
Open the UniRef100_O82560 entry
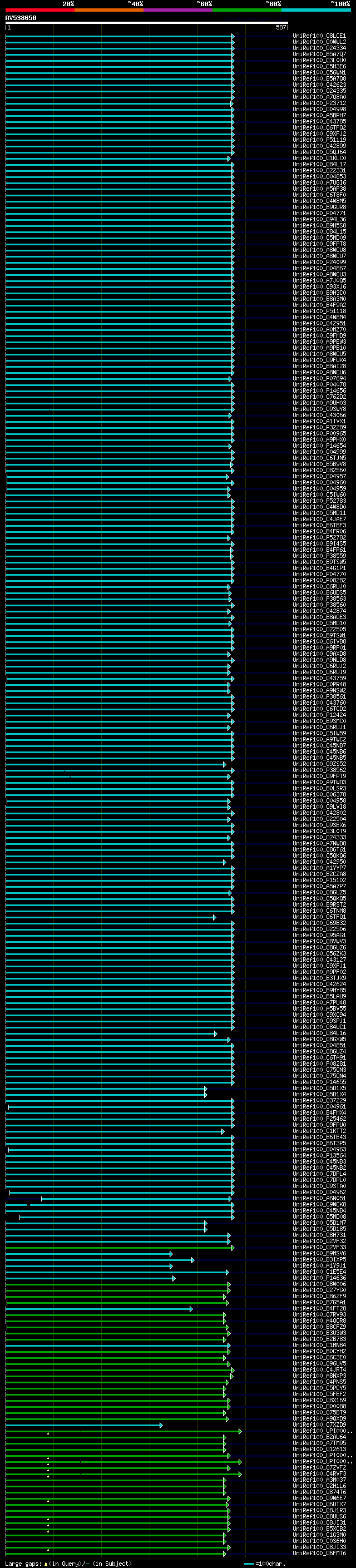point(319,471)
